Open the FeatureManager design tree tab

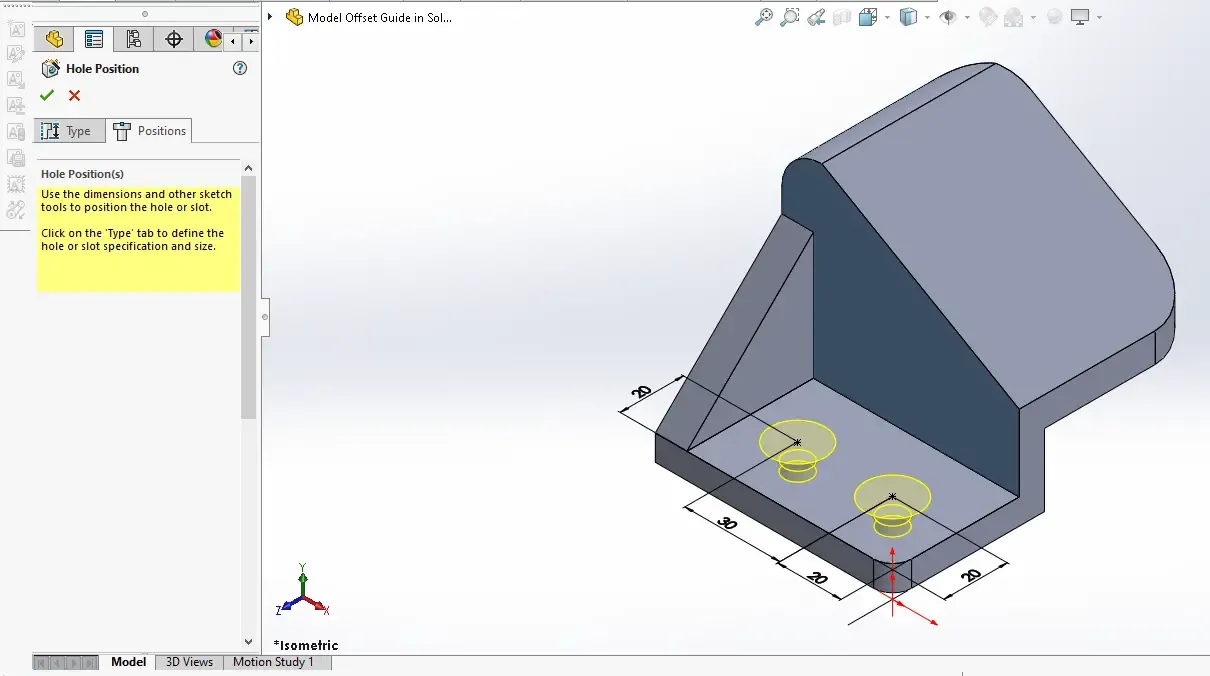54,39
